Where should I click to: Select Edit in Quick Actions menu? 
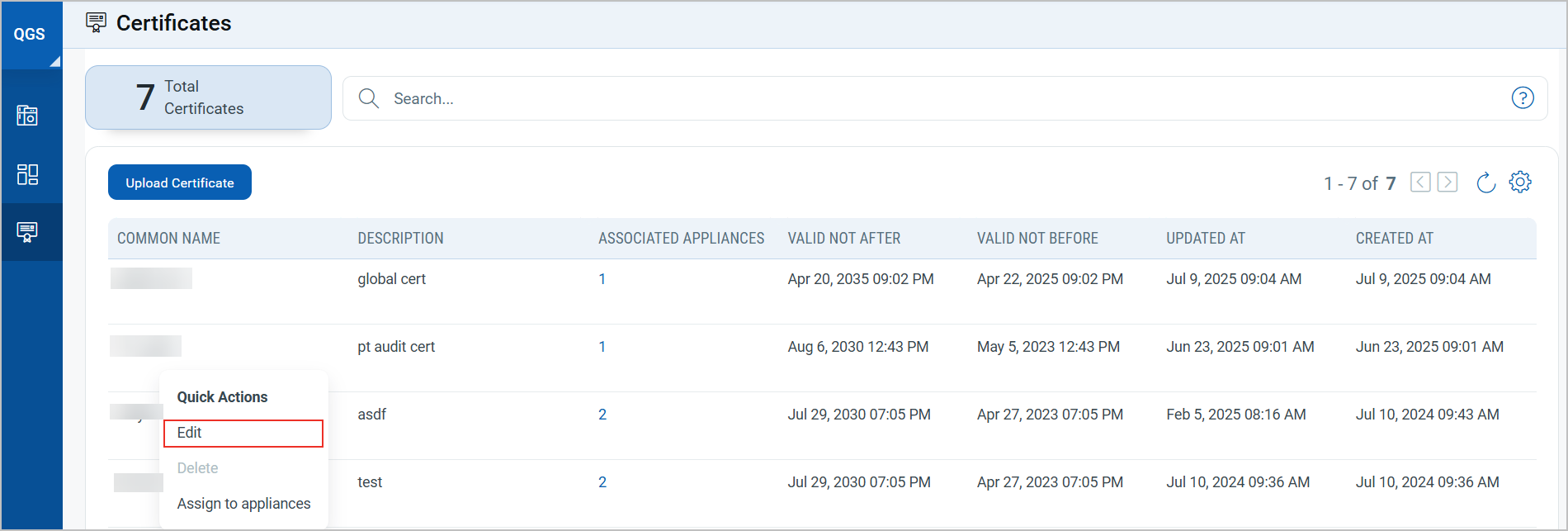pyautogui.click(x=243, y=434)
